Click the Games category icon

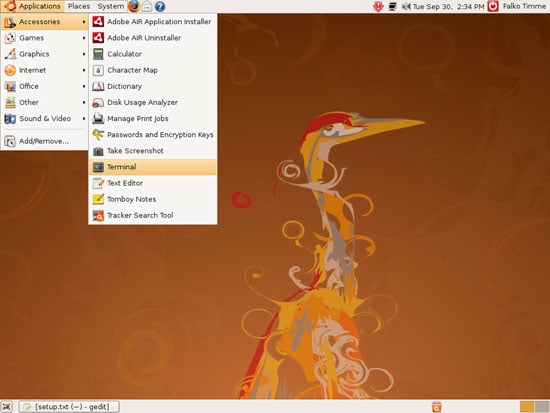point(10,38)
